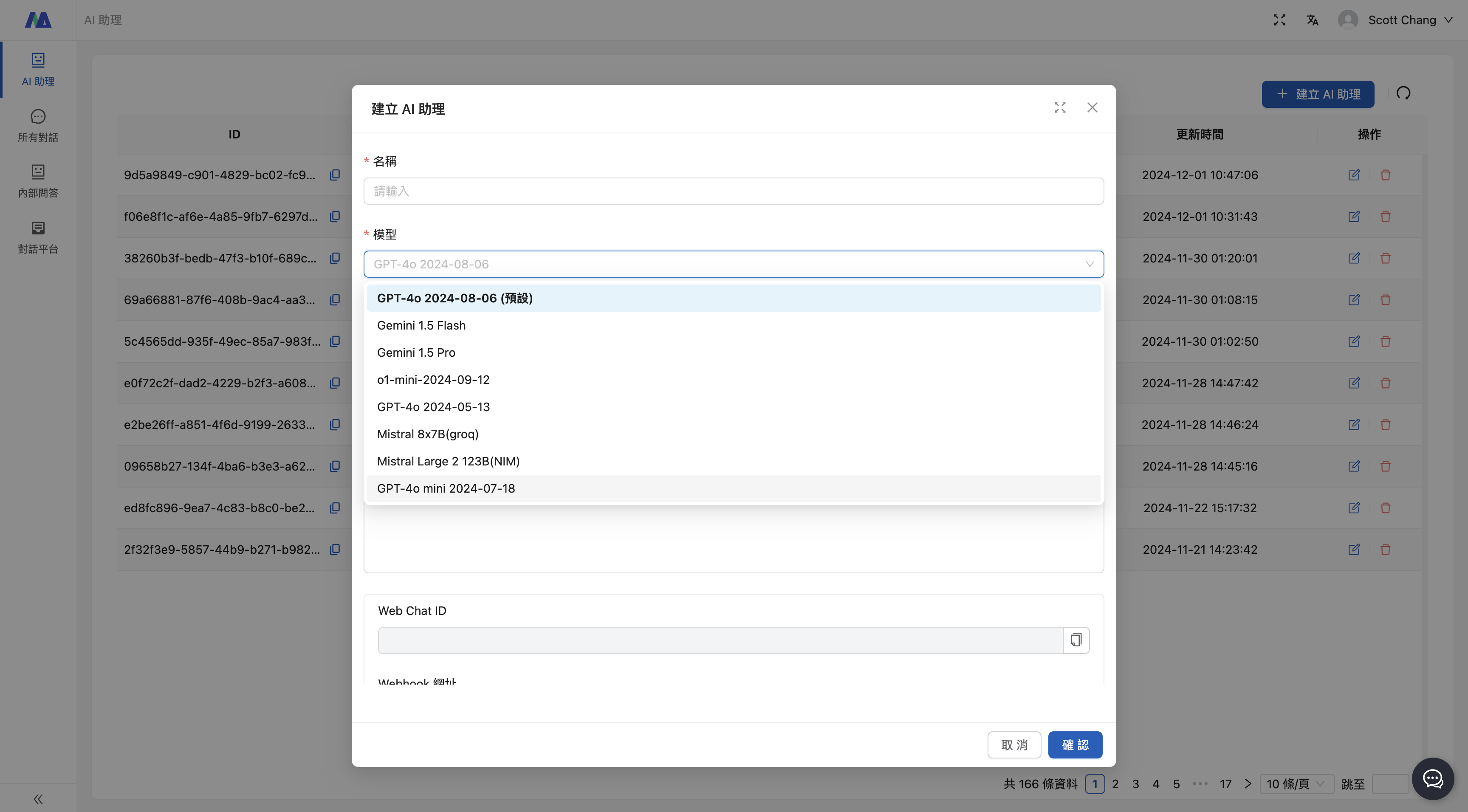1468x812 pixels.
Task: Pick Mistral Large 2 123B(NIM) model
Action: [448, 461]
